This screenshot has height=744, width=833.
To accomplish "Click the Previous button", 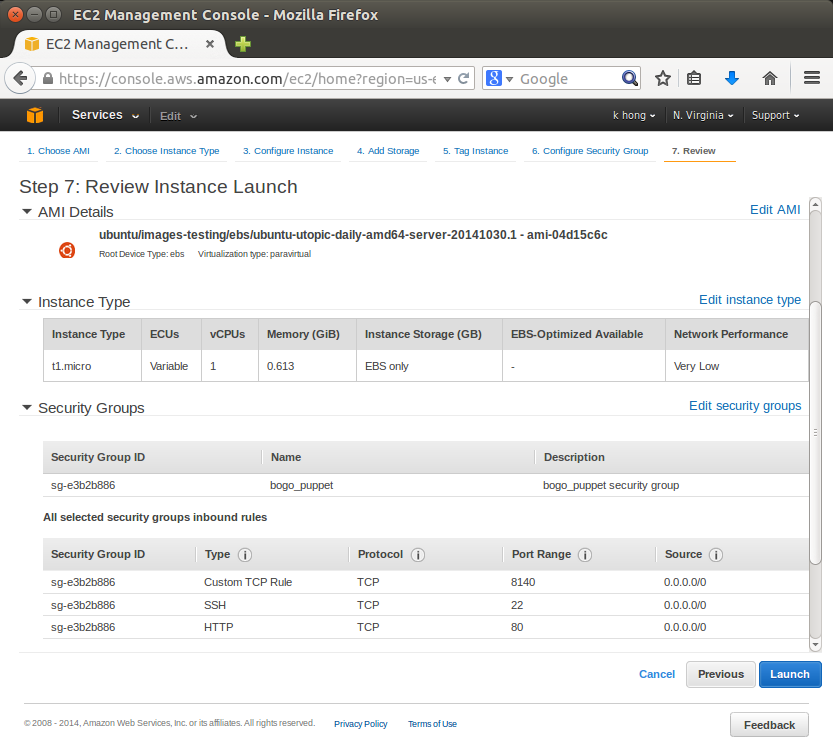I will point(720,674).
